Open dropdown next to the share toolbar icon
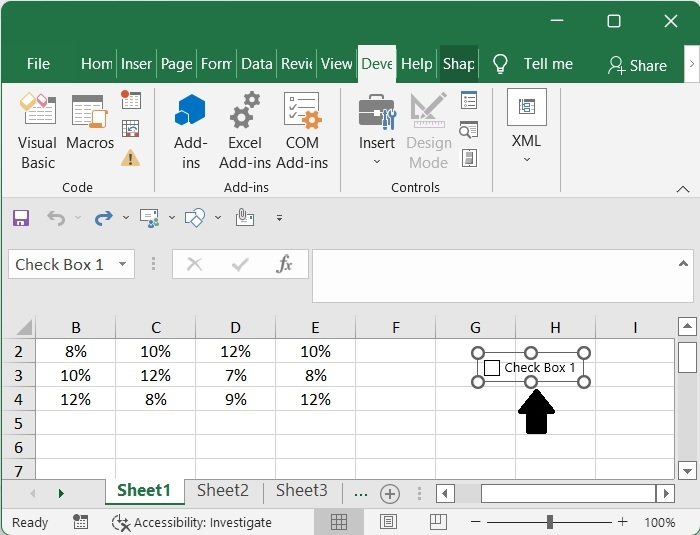The image size is (700, 535). tap(172, 217)
